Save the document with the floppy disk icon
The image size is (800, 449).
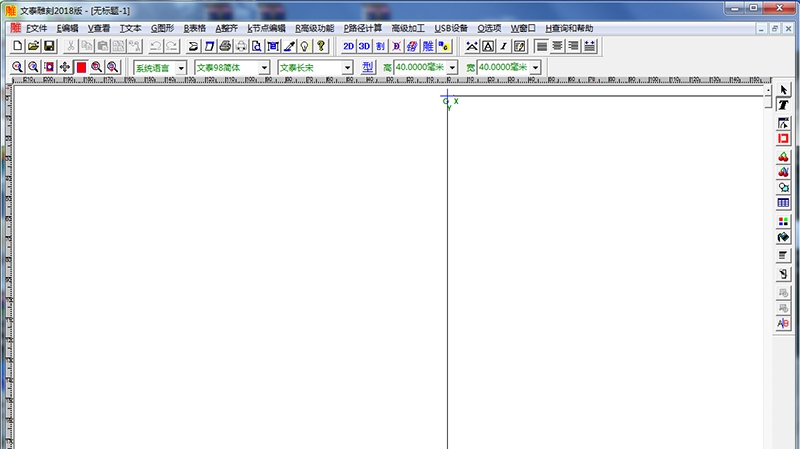tap(48, 46)
